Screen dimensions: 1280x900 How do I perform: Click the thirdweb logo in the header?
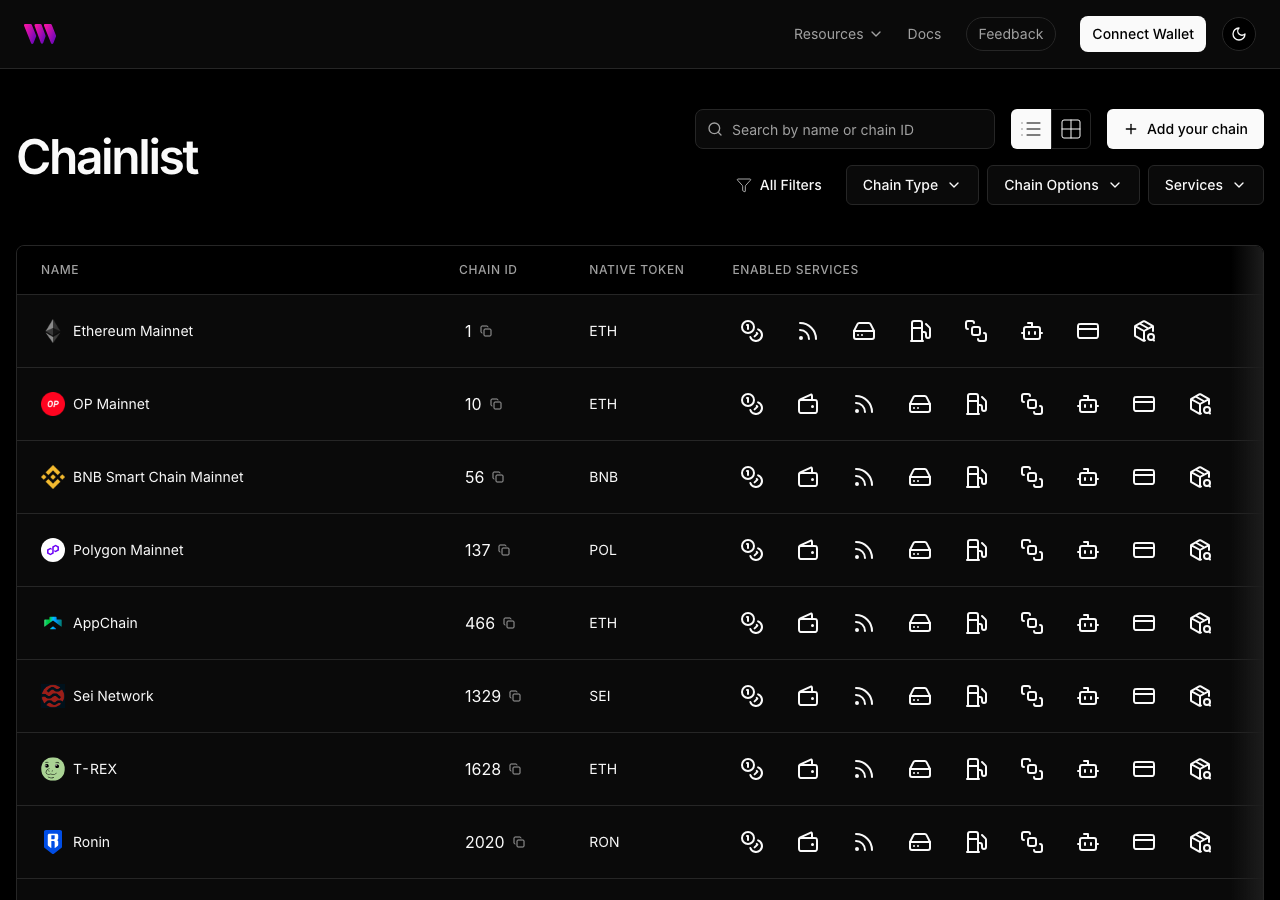tap(40, 34)
